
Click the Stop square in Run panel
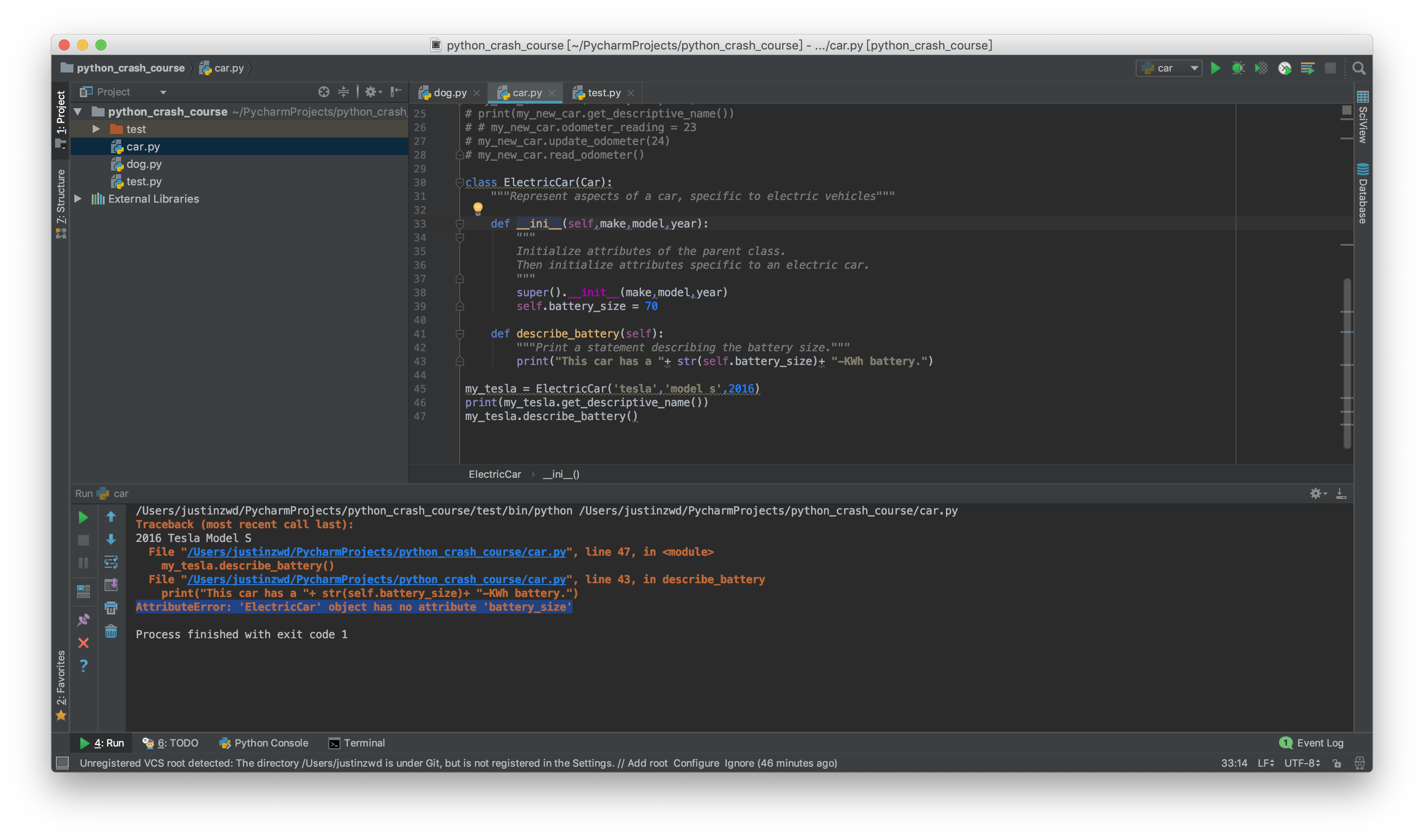coord(83,540)
